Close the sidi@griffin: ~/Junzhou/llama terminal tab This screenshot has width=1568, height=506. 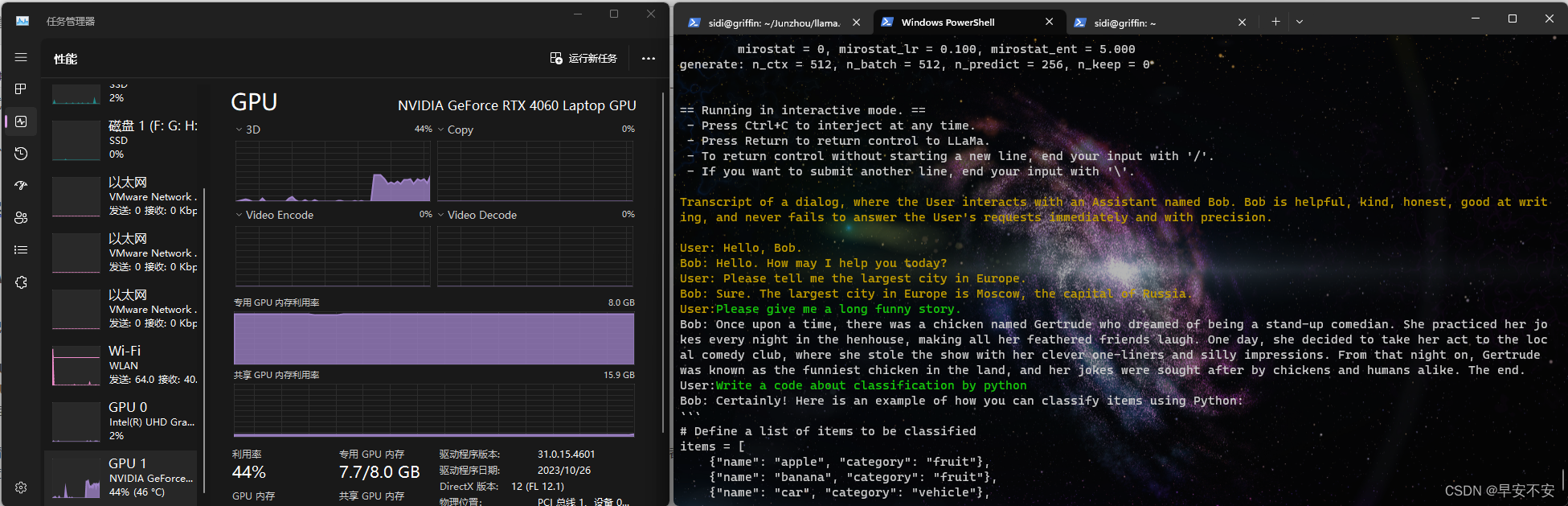point(857,23)
